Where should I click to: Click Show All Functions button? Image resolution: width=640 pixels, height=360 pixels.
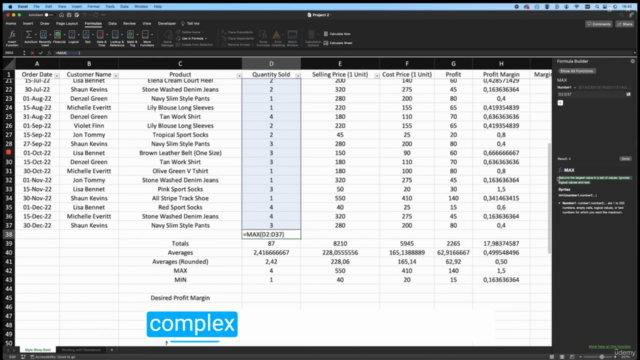576,71
